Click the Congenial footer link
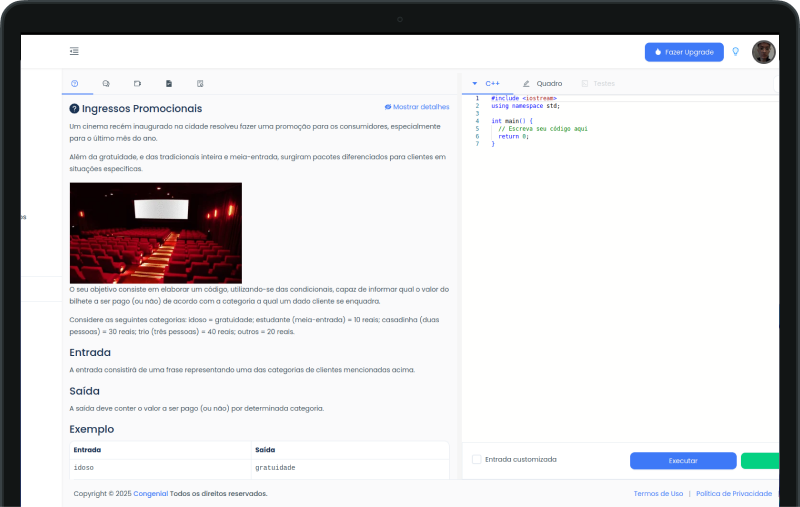The image size is (800, 507). 150,493
